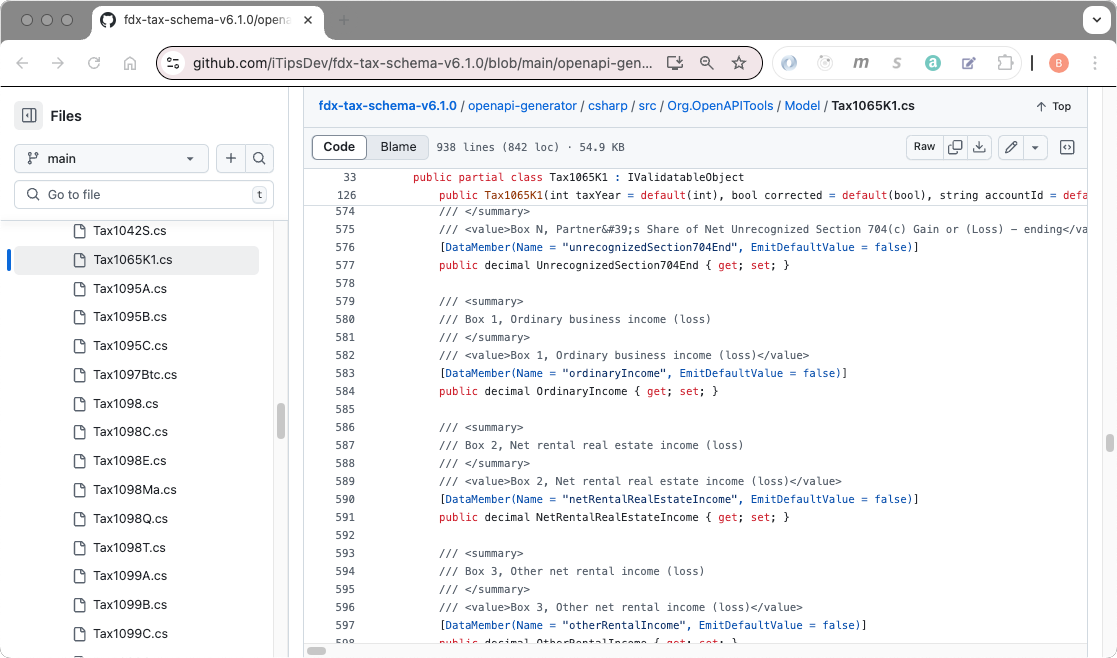Open the main branch selector
1117x658 pixels.
click(110, 158)
